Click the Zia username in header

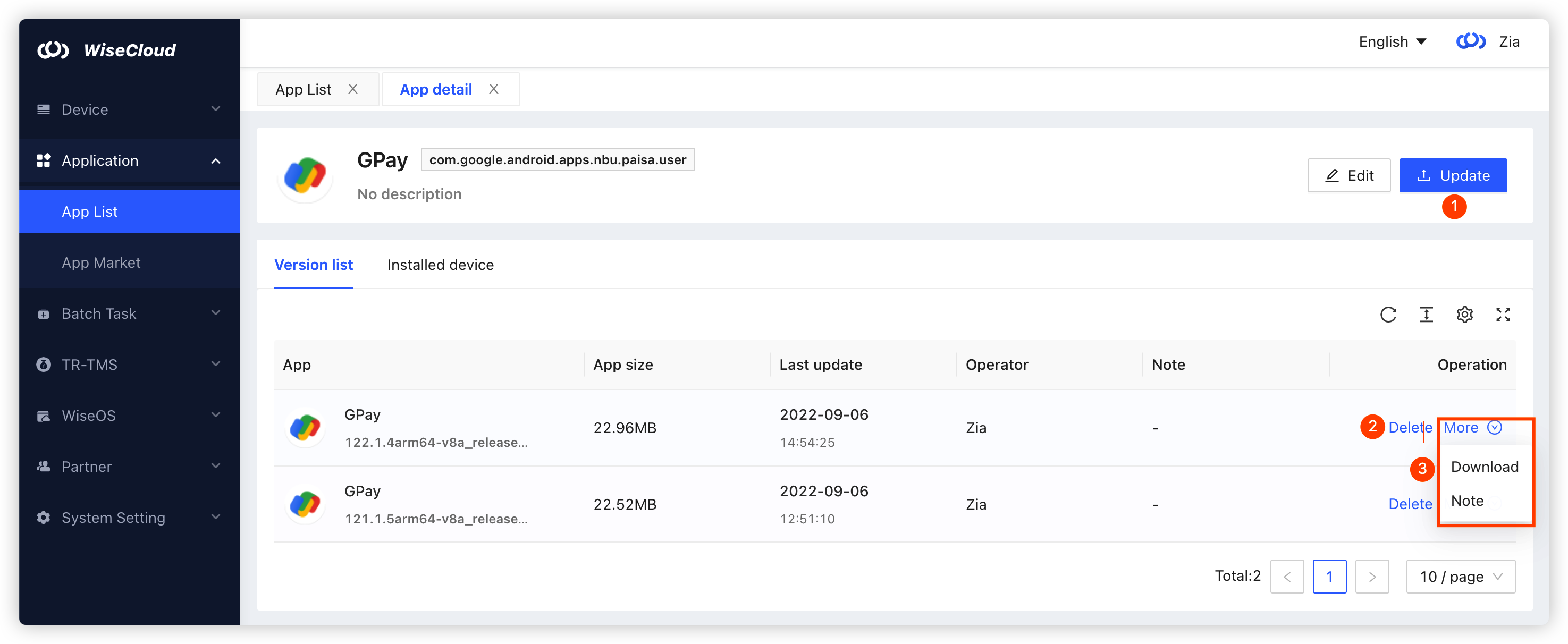[1509, 41]
